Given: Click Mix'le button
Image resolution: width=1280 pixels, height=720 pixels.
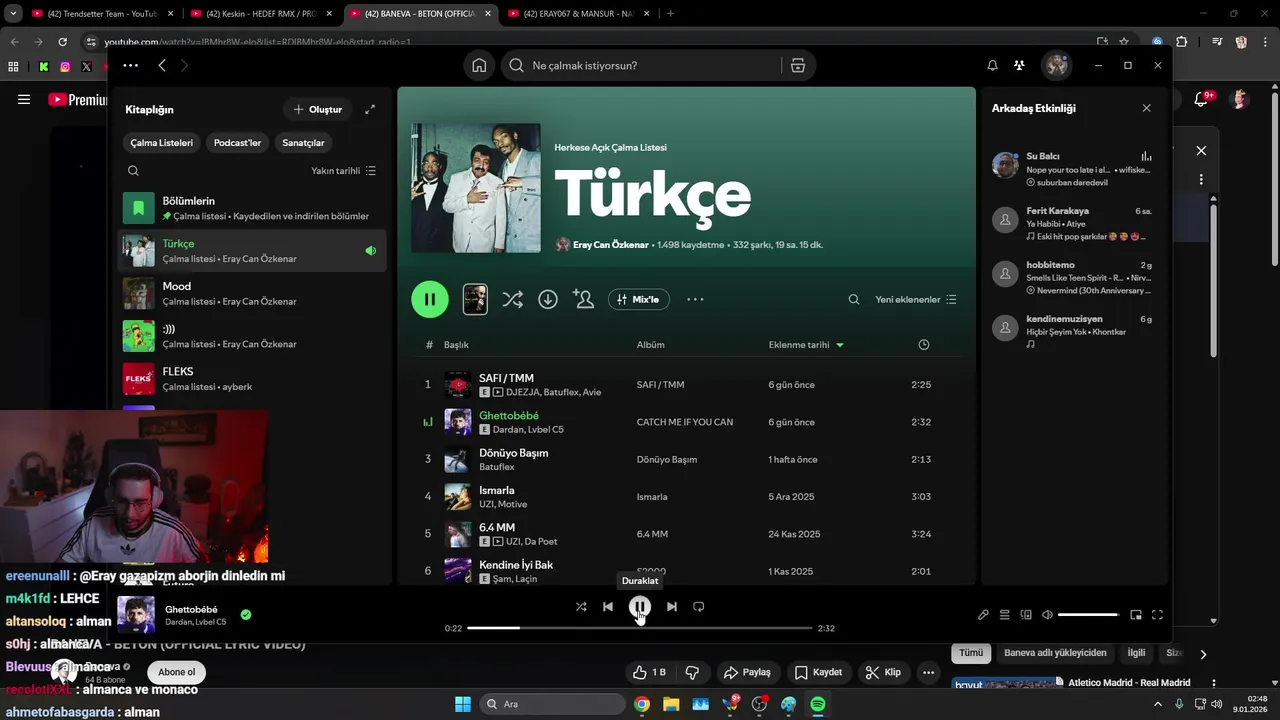Looking at the screenshot, I should [639, 299].
